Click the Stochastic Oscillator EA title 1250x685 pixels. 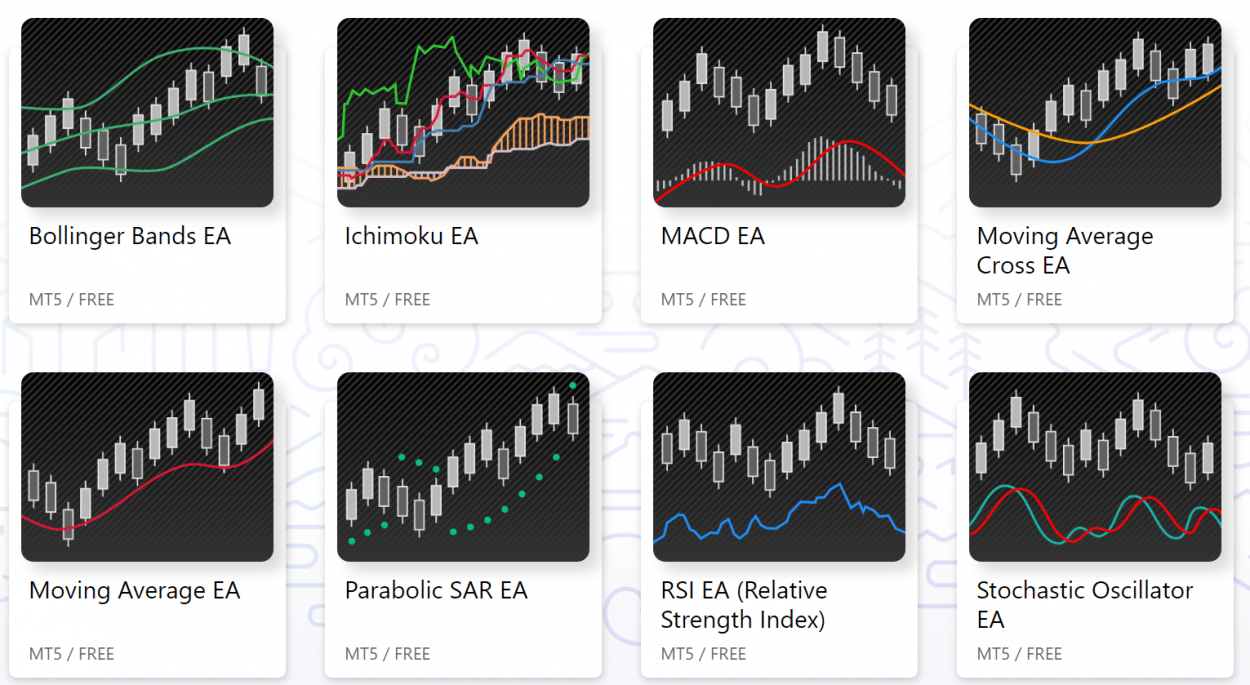pos(1085,605)
